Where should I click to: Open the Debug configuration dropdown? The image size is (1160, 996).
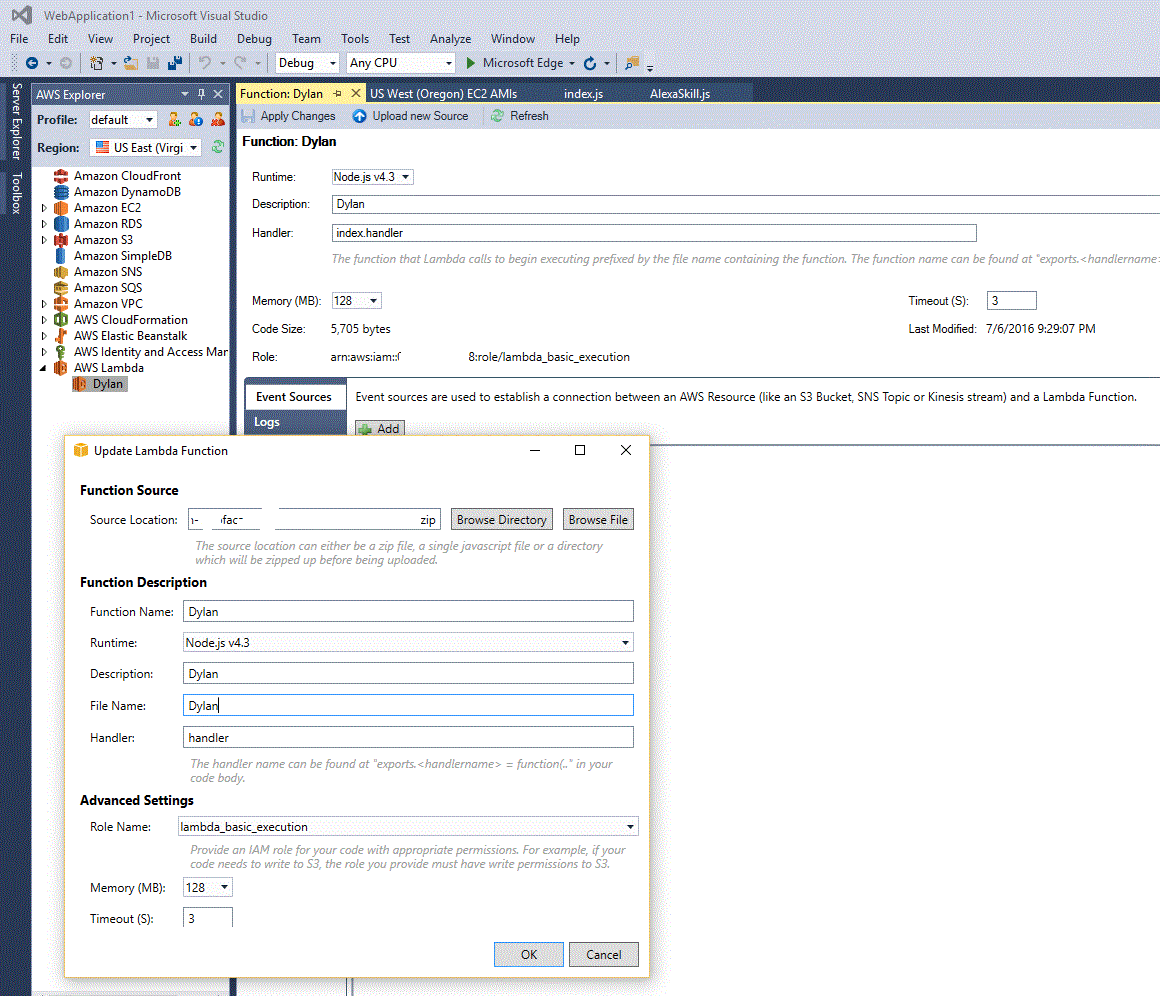click(x=307, y=64)
